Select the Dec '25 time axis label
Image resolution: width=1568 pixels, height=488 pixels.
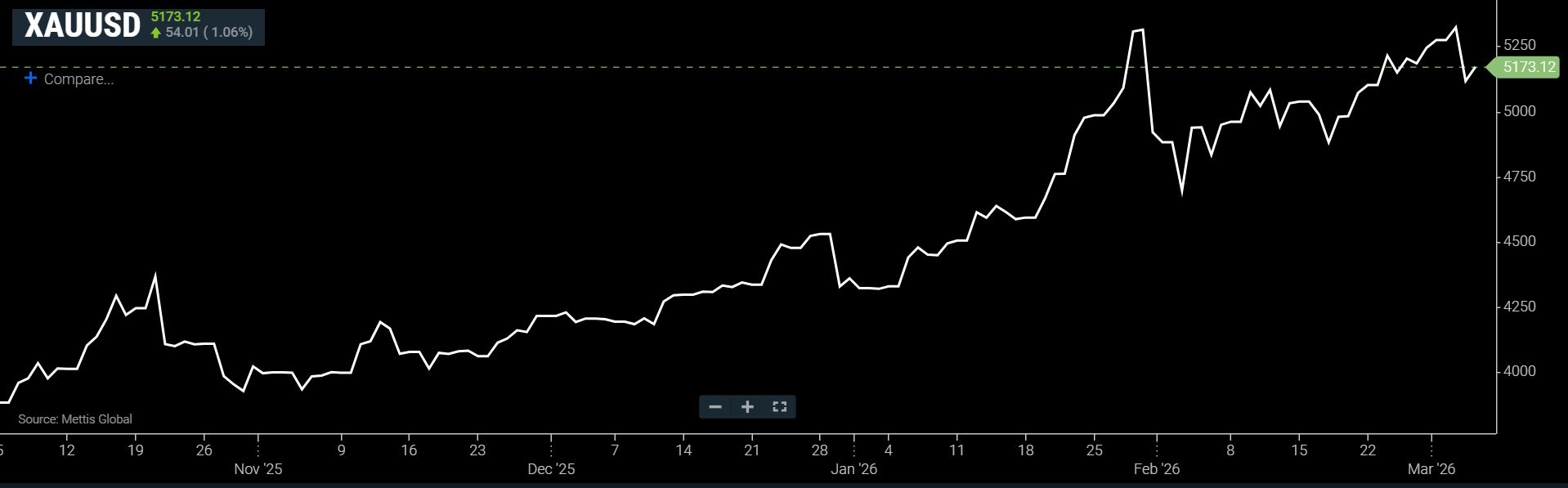point(551,469)
